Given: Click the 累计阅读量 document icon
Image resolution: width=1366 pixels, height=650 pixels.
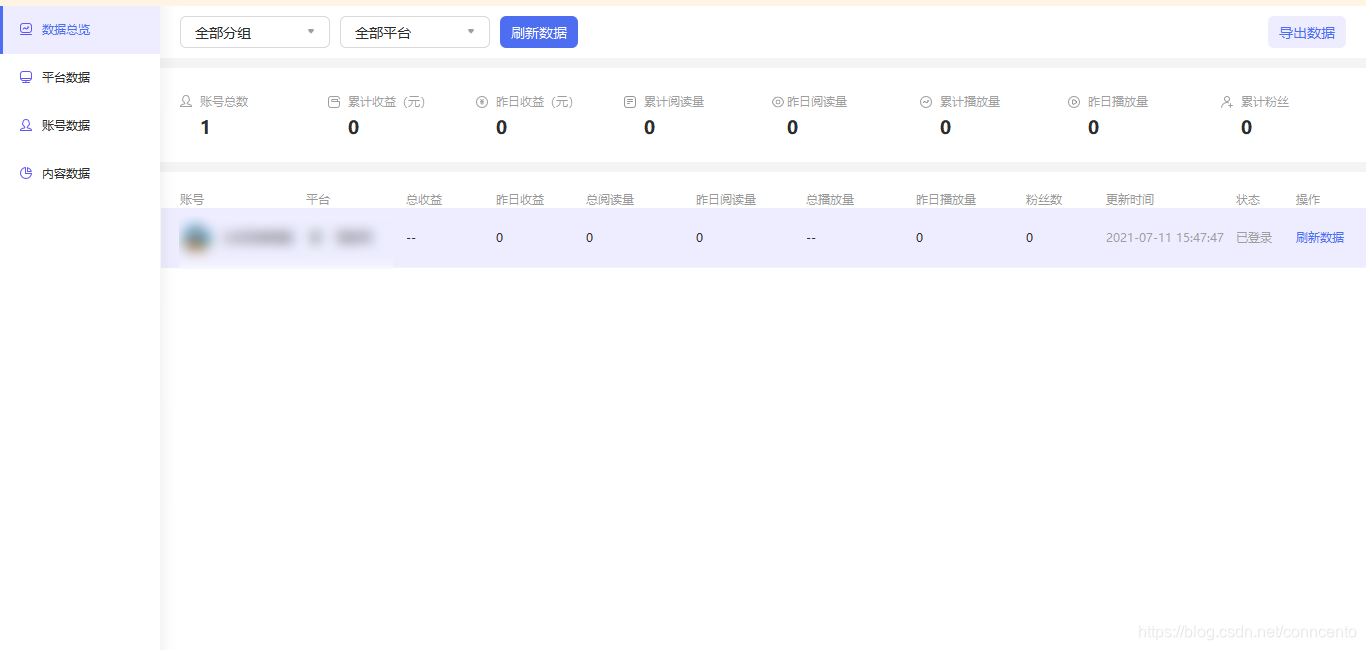Looking at the screenshot, I should [x=630, y=102].
